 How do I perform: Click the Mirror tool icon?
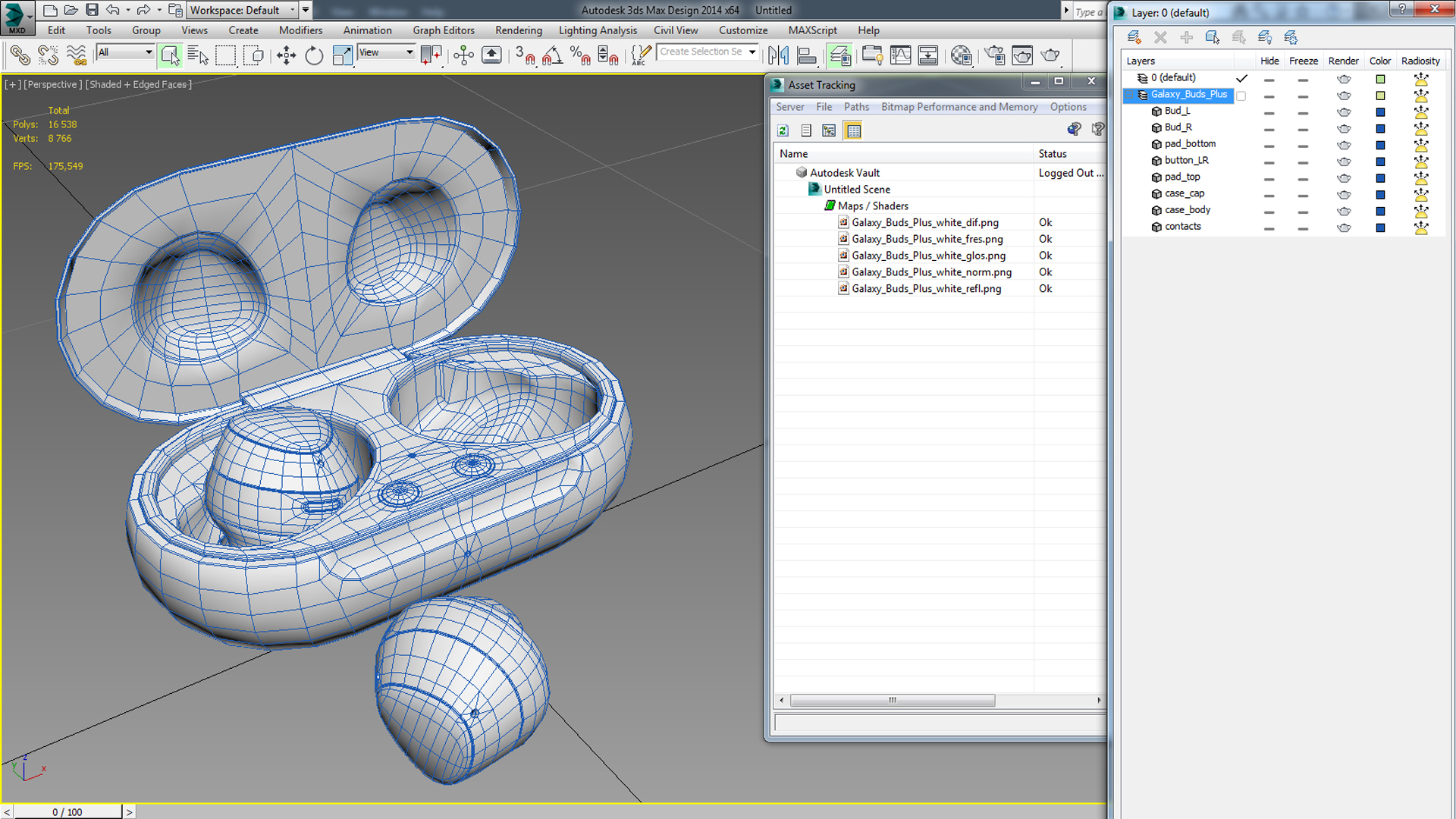coord(778,55)
